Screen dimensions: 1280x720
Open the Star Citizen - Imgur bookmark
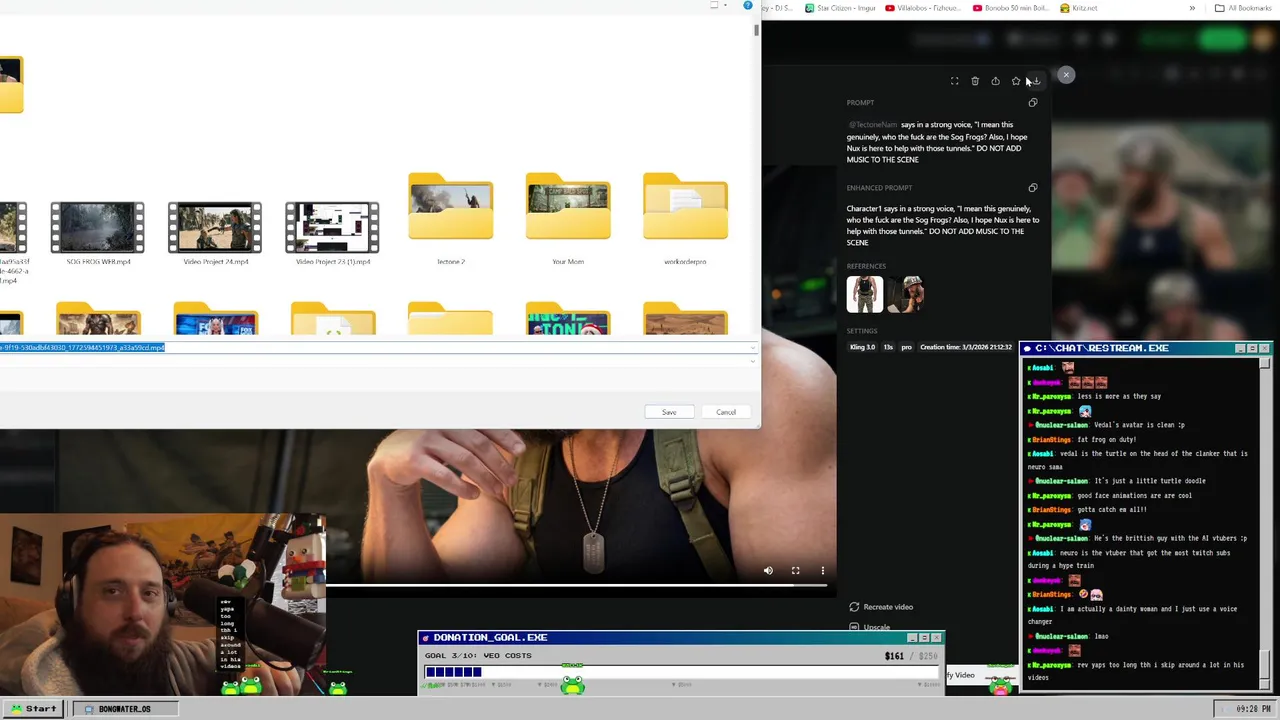click(x=840, y=8)
